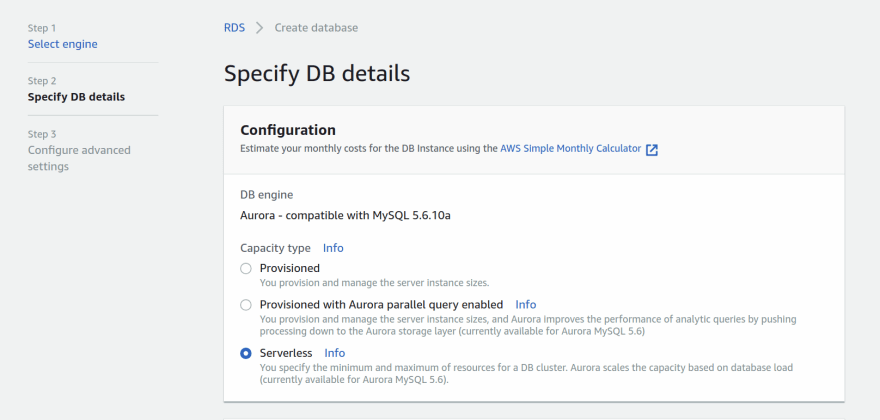880x420 pixels.
Task: Choose the Aurora parallel query radio option
Action: click(246, 304)
